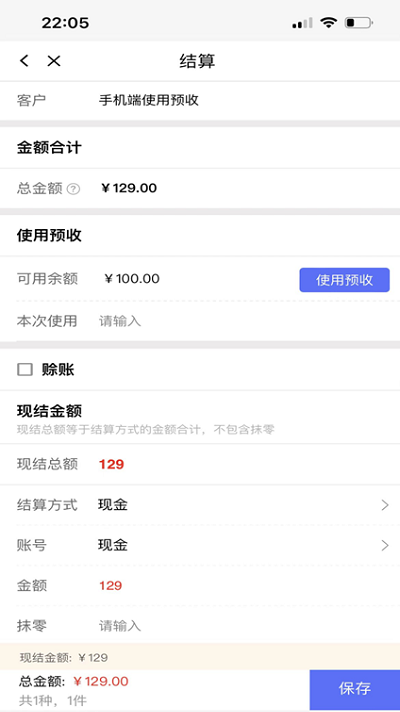Viewport: 400px width, 712px height.
Task: Tap the clock time in status bar
Action: 65,23
